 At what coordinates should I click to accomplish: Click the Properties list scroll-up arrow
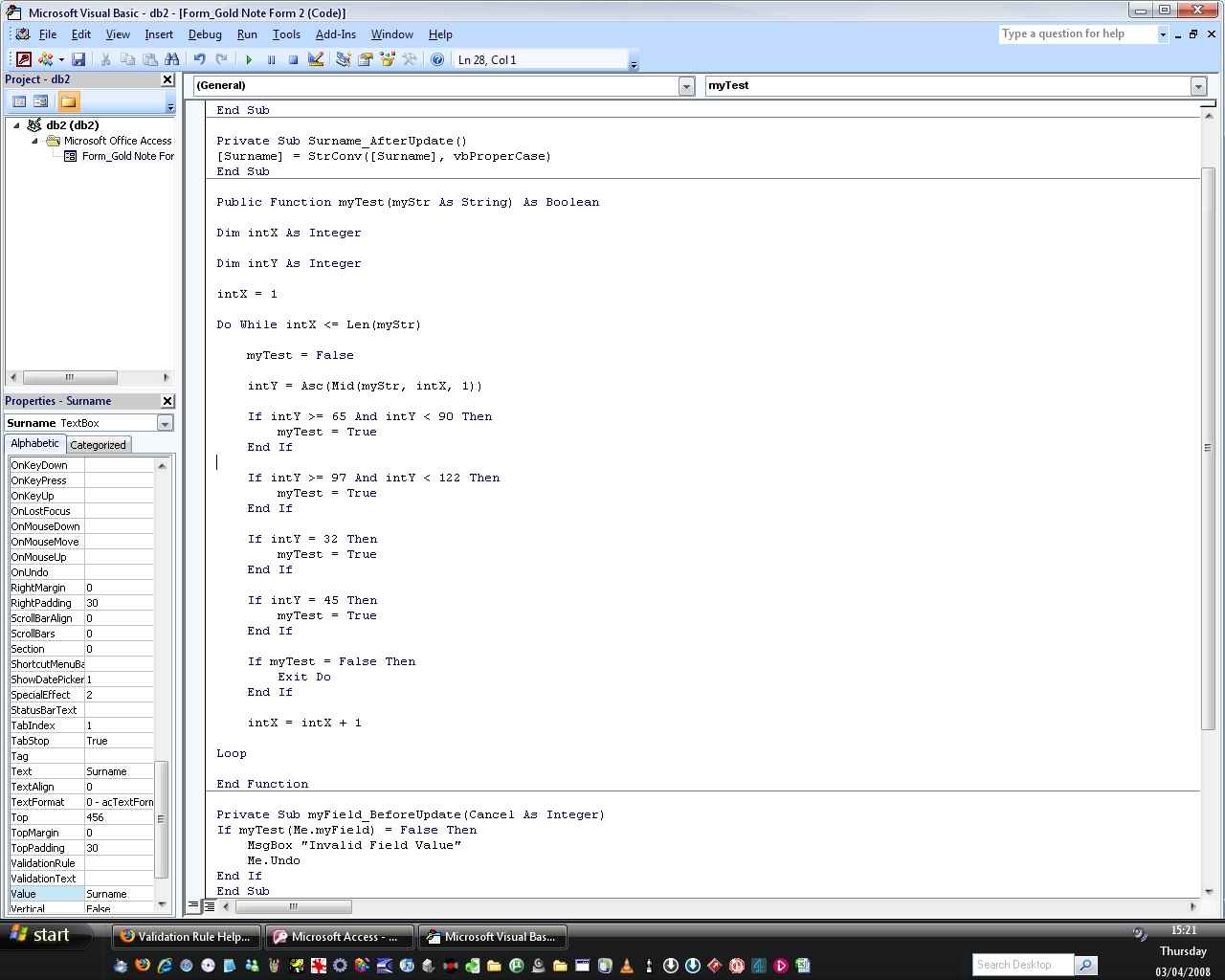162,465
